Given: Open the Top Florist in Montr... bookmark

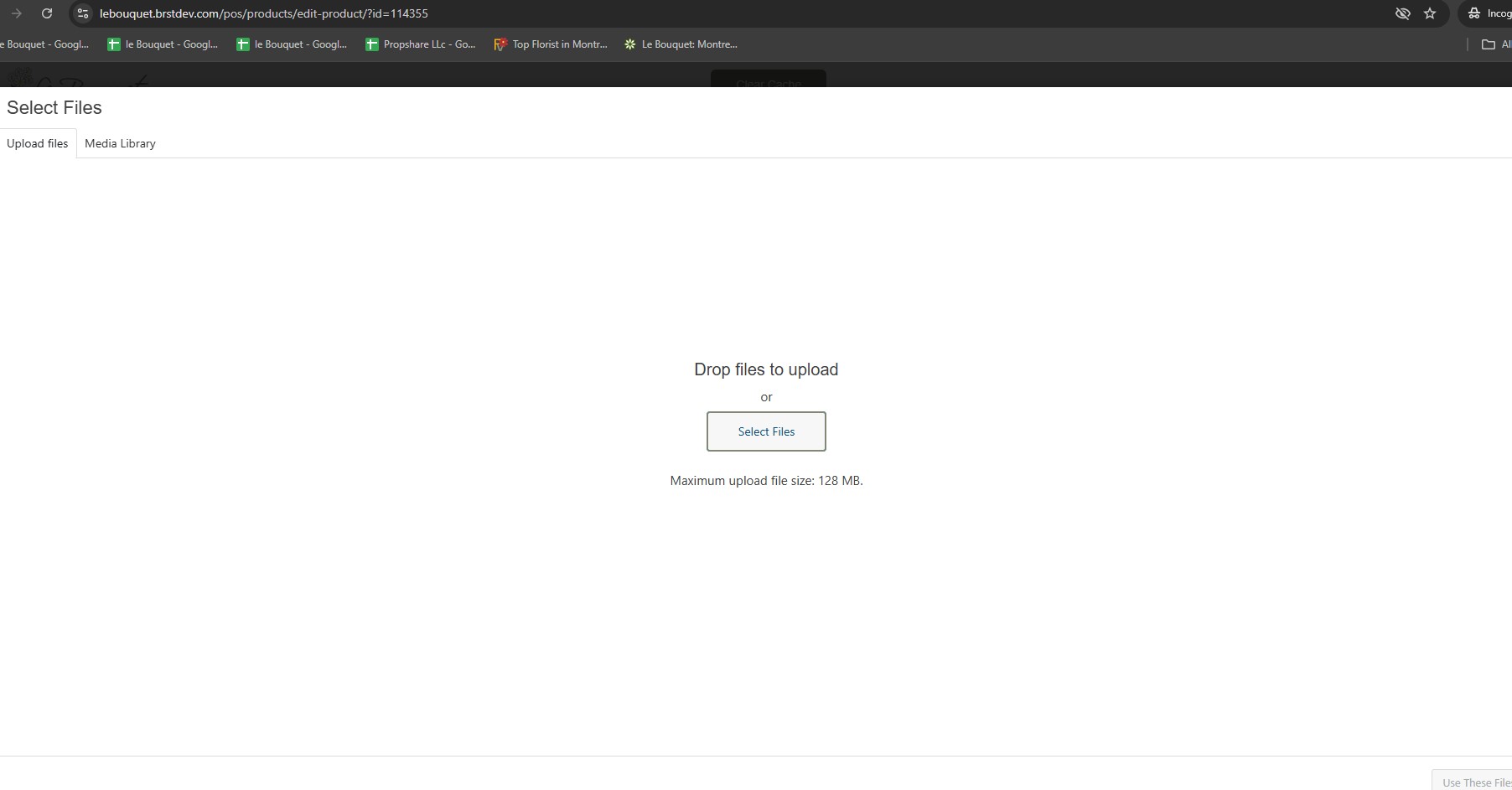Looking at the screenshot, I should 551,44.
